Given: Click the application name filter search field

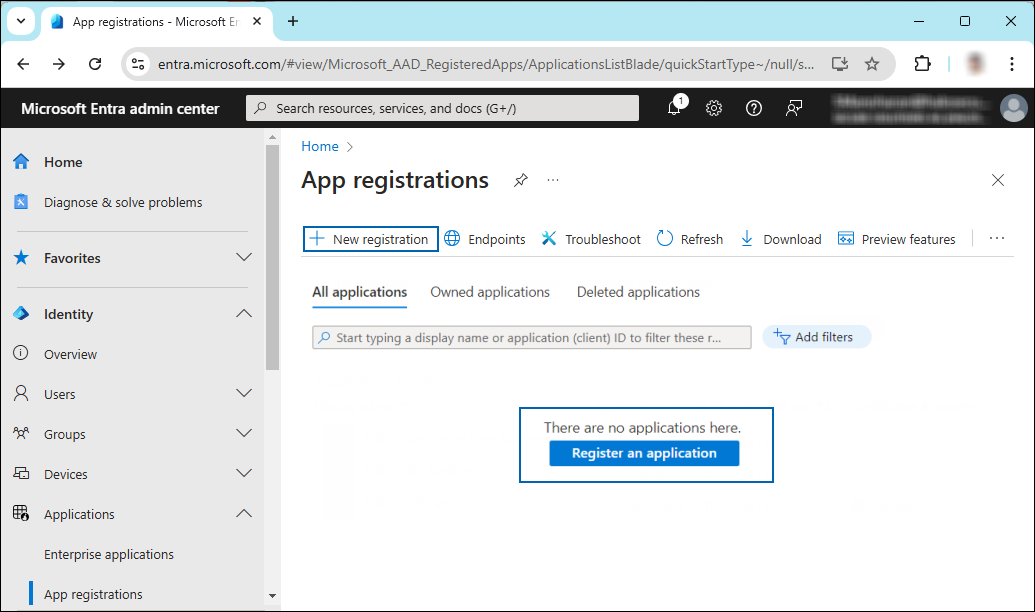Looking at the screenshot, I should 531,337.
